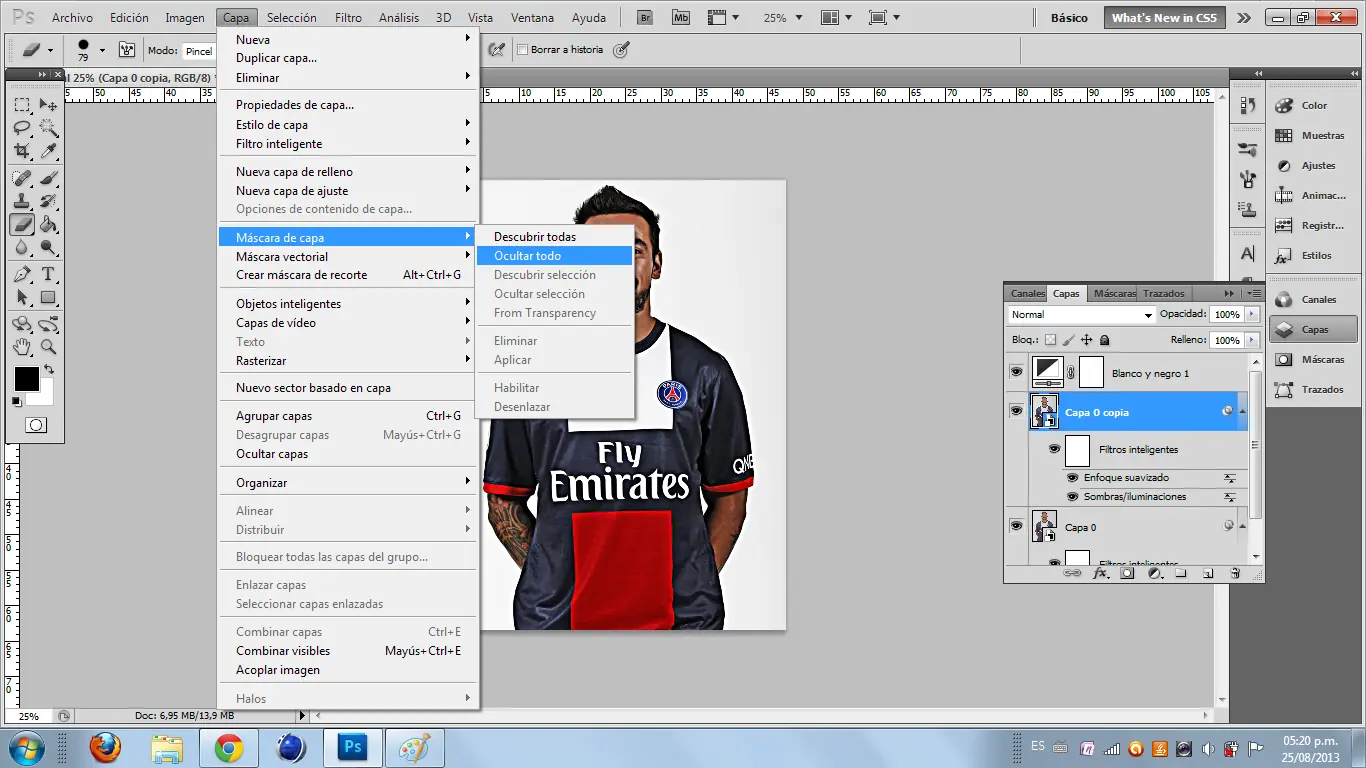
Task: Click the foreground color swatch
Action: [x=26, y=379]
